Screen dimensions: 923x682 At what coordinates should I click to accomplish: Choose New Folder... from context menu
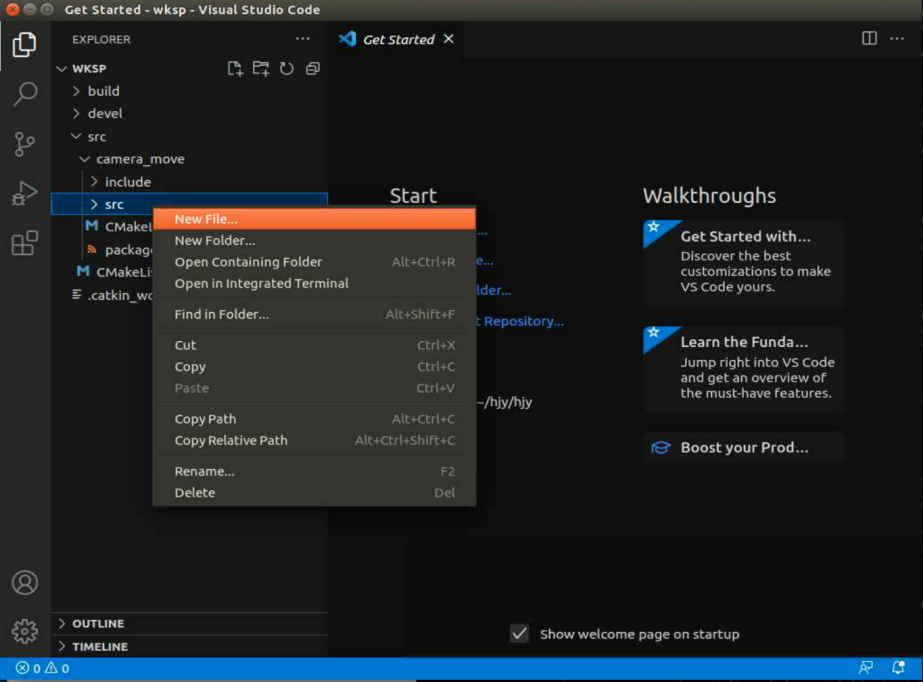(314, 241)
